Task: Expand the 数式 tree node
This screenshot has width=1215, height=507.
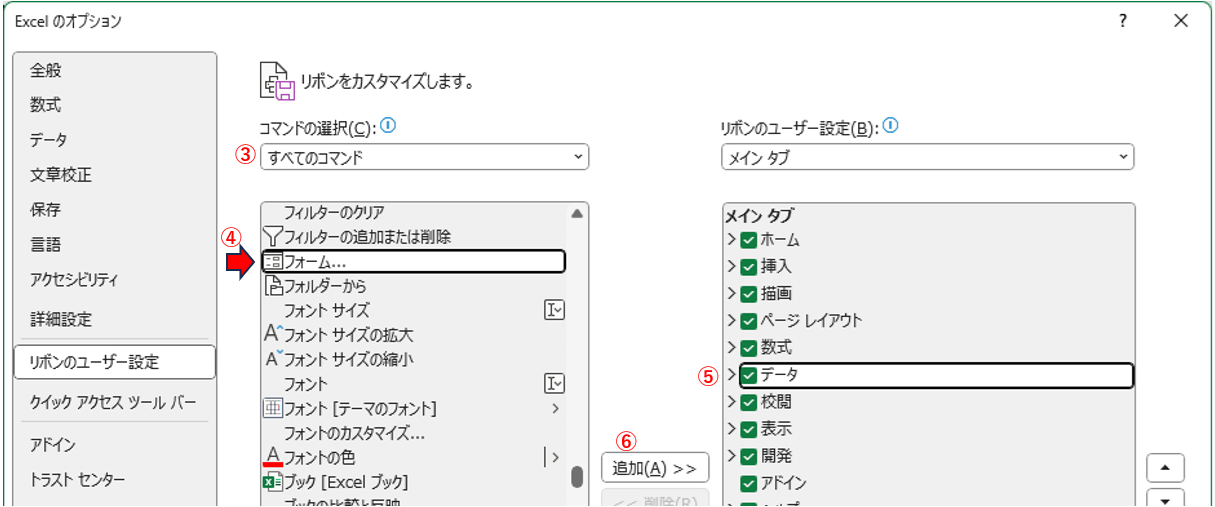Action: 732,348
